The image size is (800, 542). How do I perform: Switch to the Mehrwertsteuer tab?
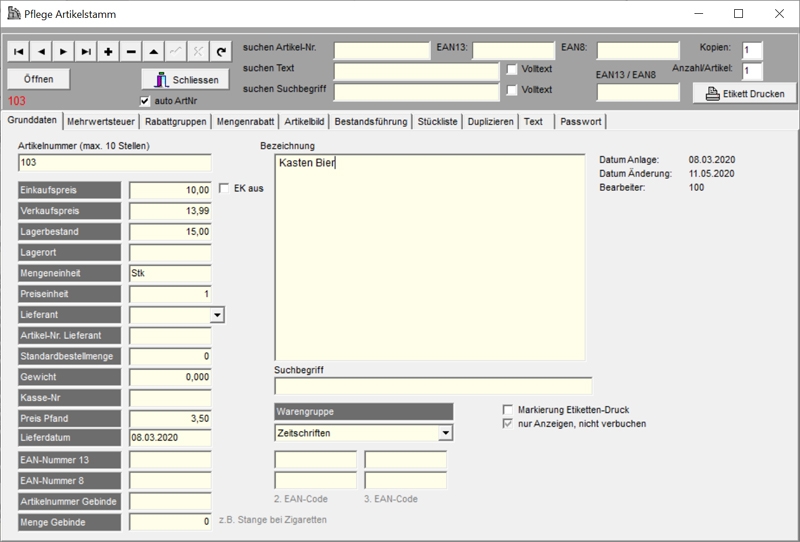coord(101,122)
